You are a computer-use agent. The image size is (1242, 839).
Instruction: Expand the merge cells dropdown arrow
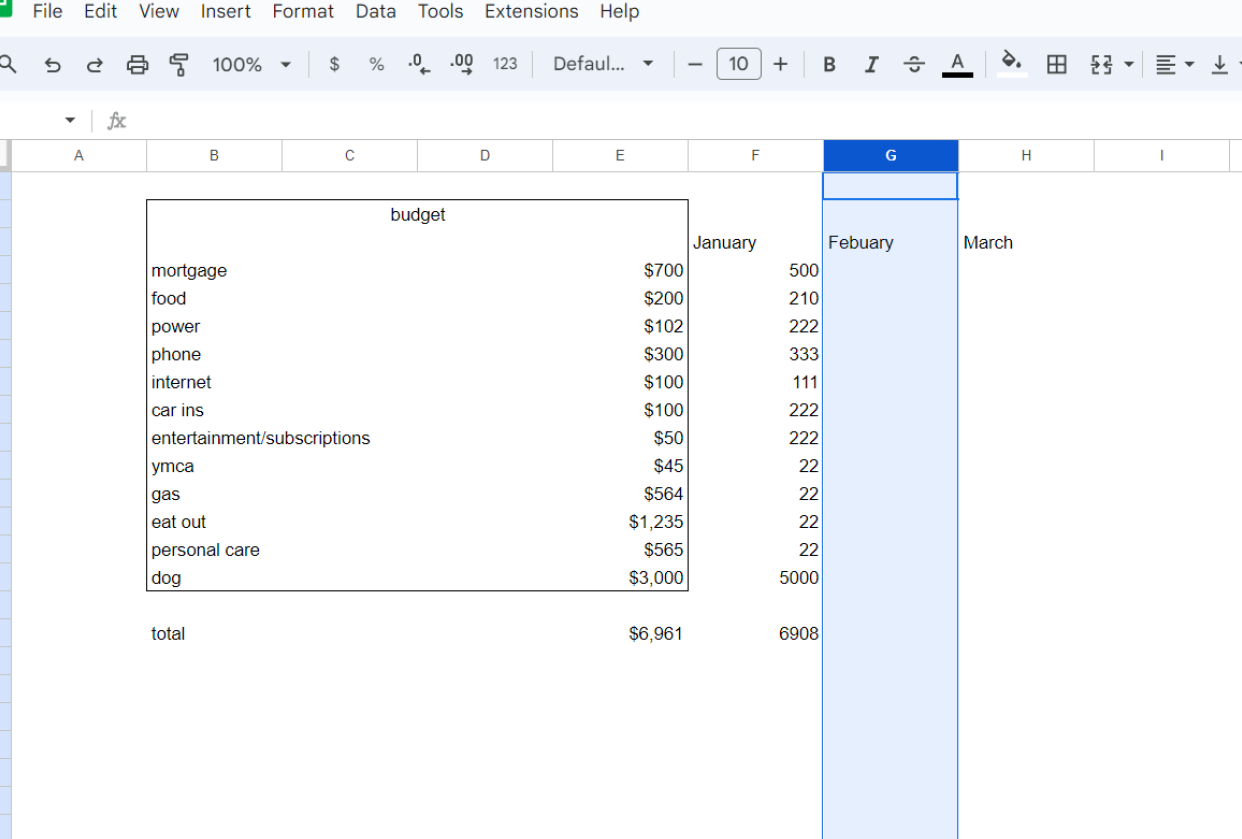pyautogui.click(x=1130, y=64)
